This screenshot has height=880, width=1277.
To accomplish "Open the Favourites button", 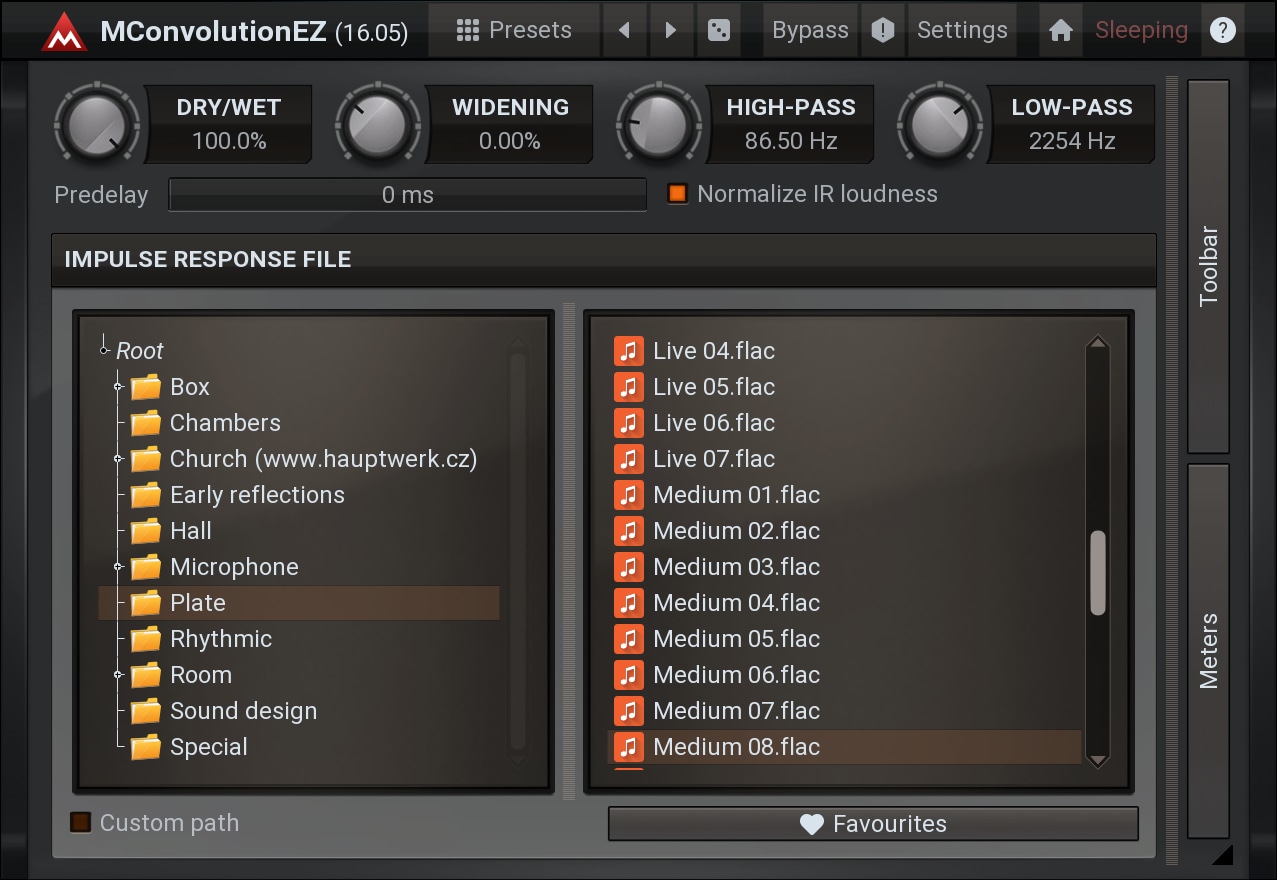I will pyautogui.click(x=873, y=824).
